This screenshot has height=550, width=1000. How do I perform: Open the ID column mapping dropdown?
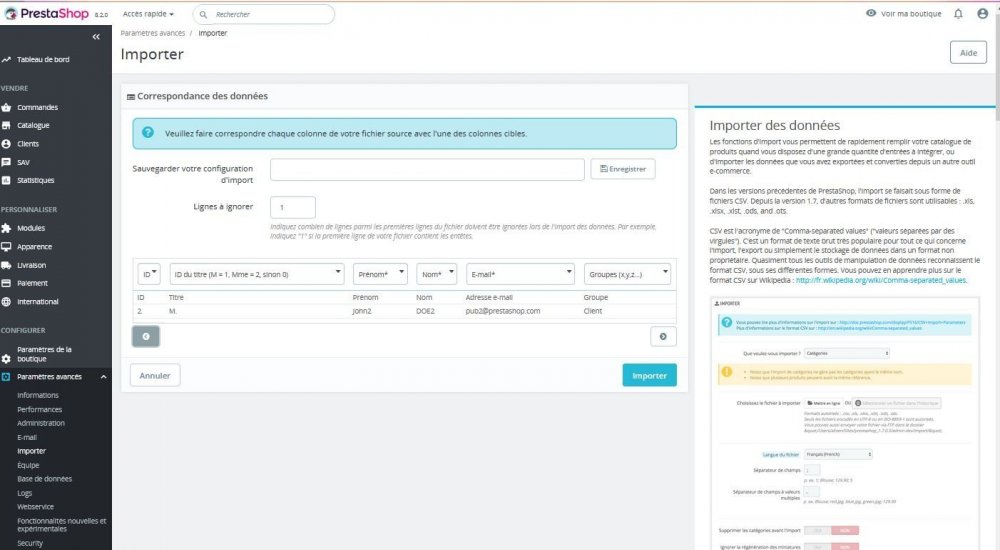click(149, 274)
